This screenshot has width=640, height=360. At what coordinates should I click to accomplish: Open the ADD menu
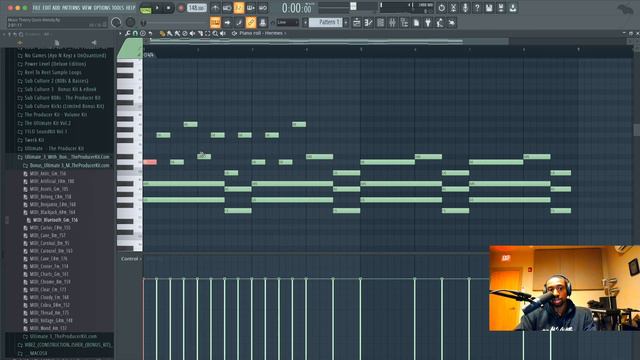56,8
